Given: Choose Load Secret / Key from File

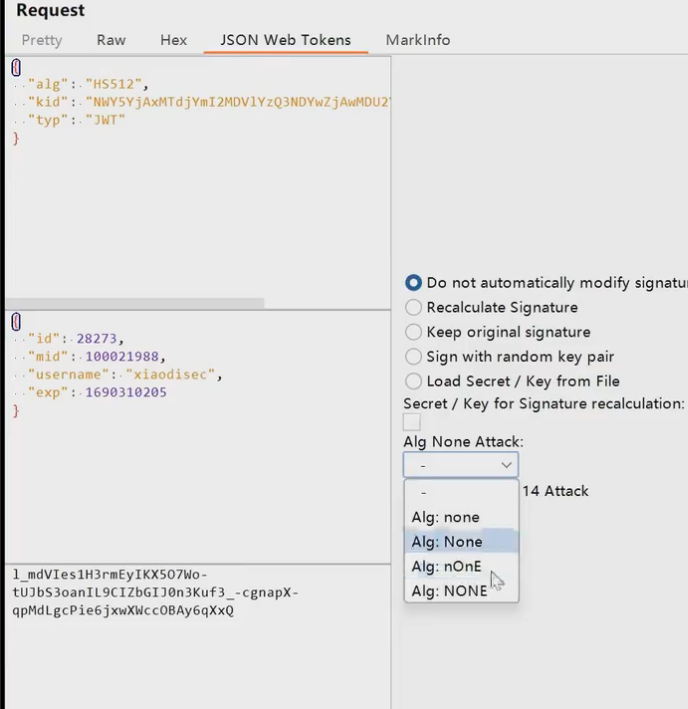Looking at the screenshot, I should click(414, 381).
